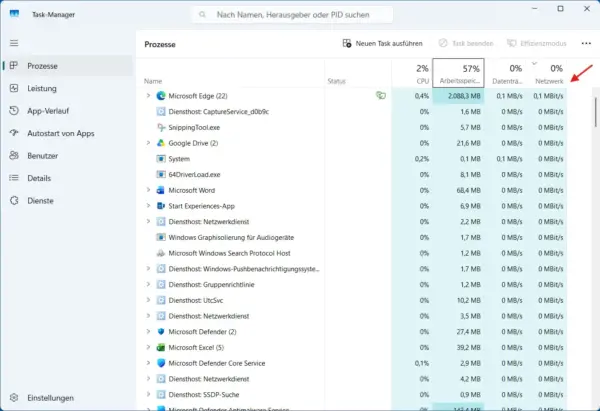Go to Autostart von Apps
Screen dimensions: 600x411
click(68, 133)
